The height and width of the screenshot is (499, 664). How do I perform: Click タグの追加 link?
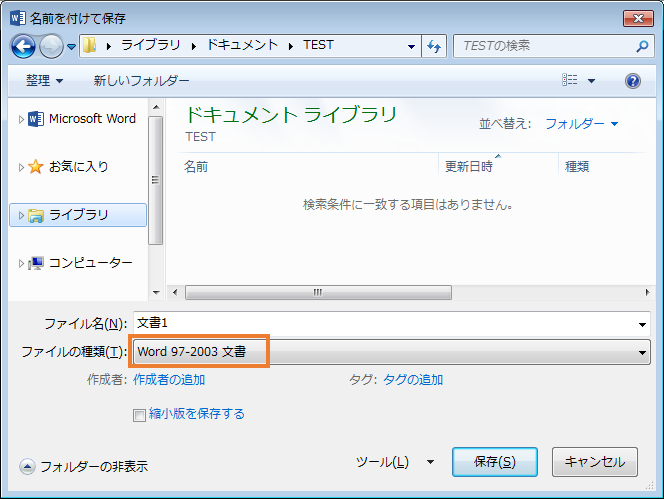point(413,380)
